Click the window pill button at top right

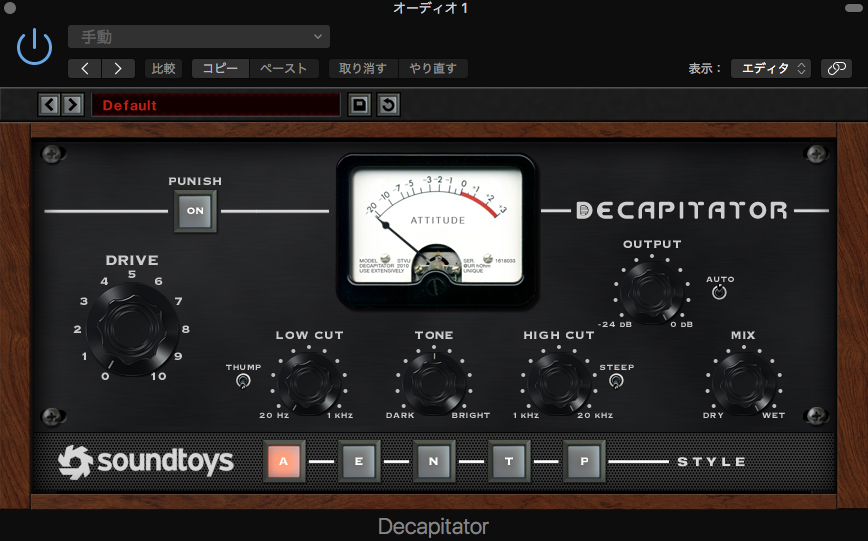[853, 8]
